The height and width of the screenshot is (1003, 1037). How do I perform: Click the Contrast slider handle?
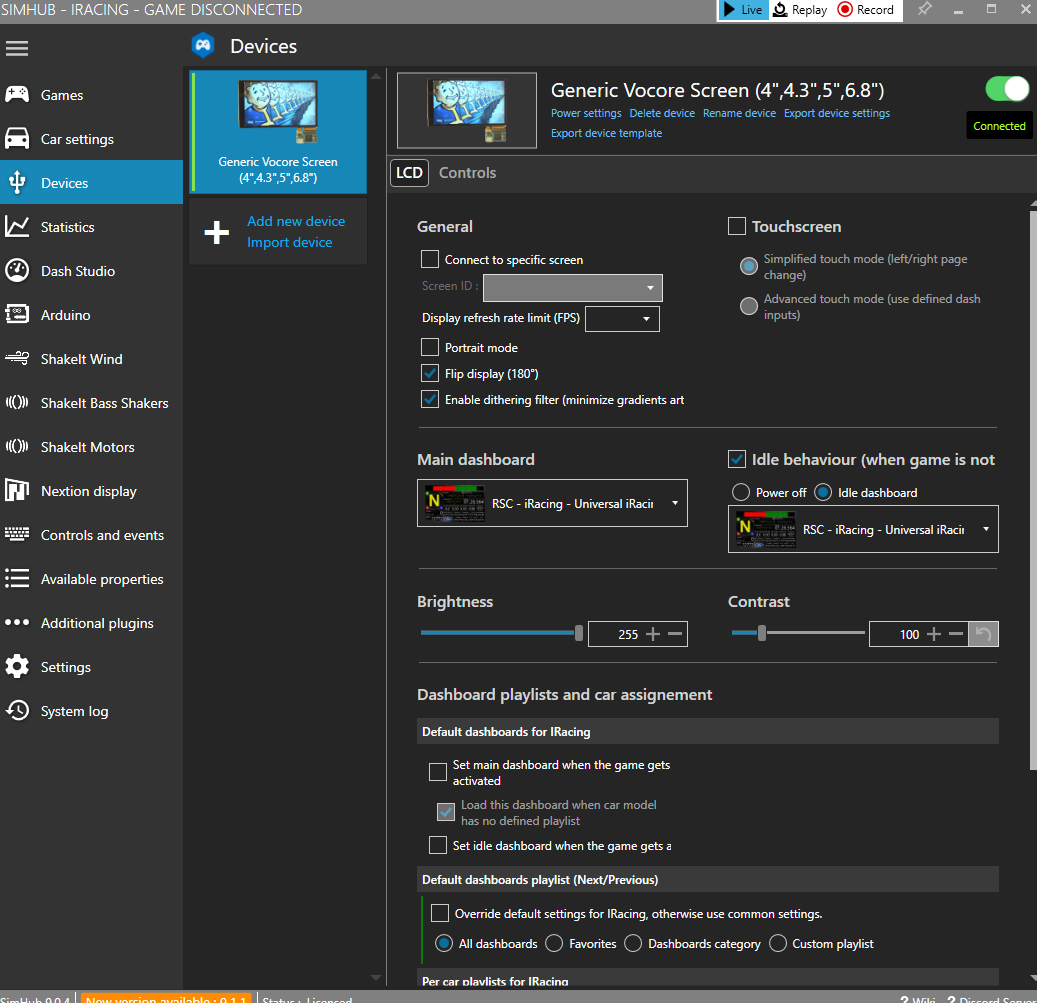click(762, 633)
